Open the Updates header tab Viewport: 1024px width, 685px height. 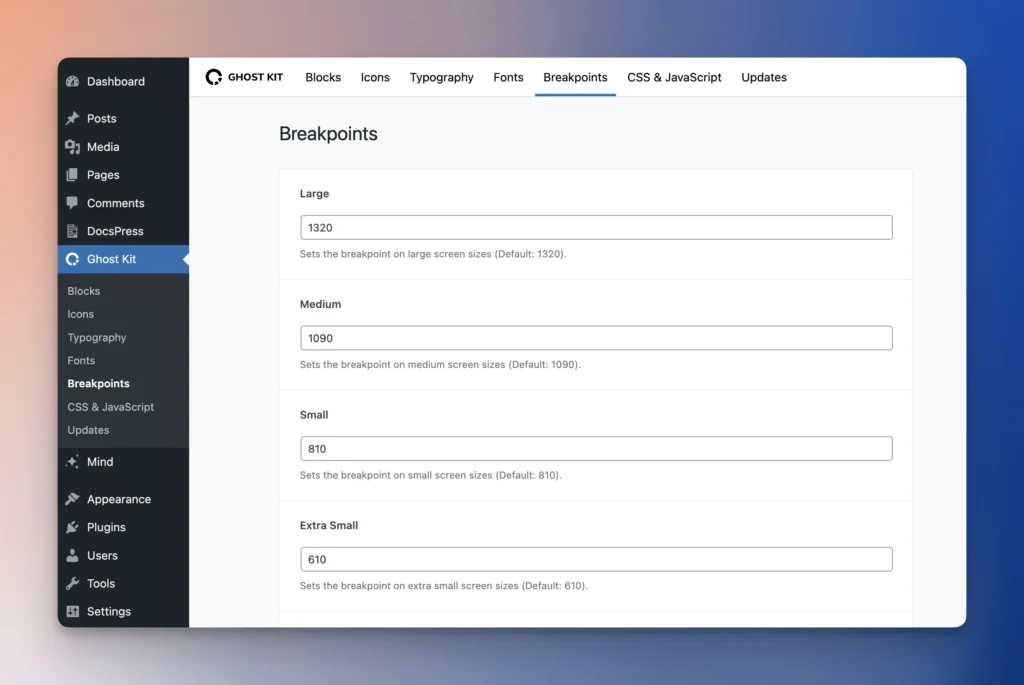pyautogui.click(x=763, y=77)
